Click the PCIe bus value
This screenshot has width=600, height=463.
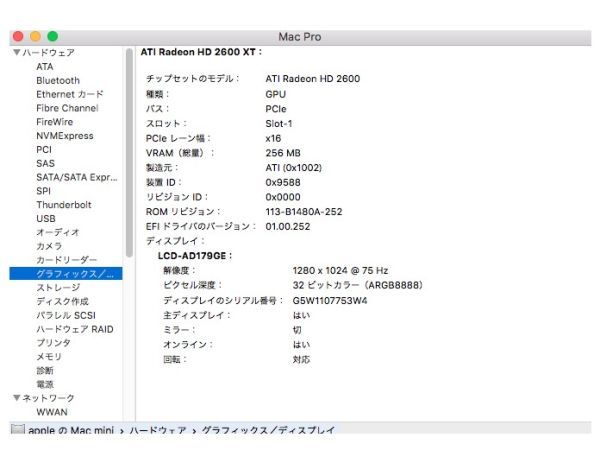click(x=276, y=109)
